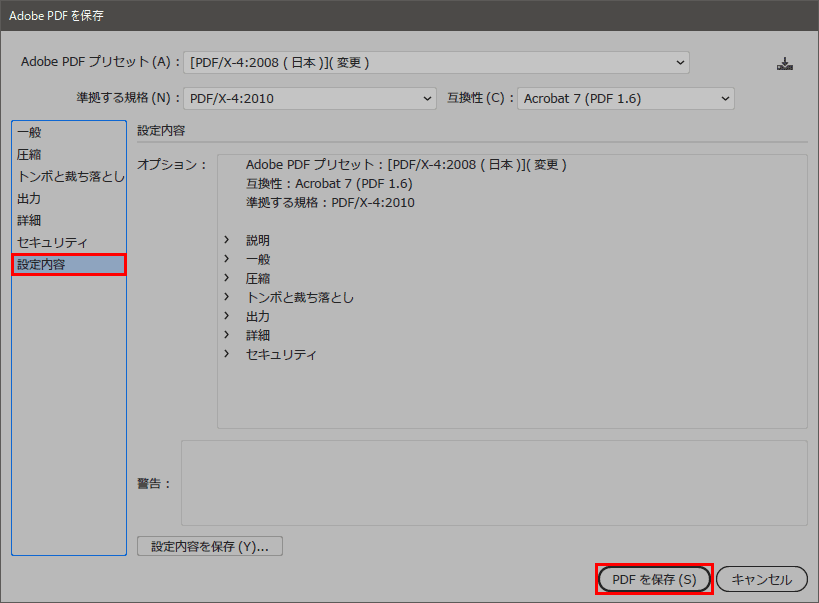Open the 互換性 Acrobat 7 dropdown
The image size is (819, 603).
(x=625, y=98)
